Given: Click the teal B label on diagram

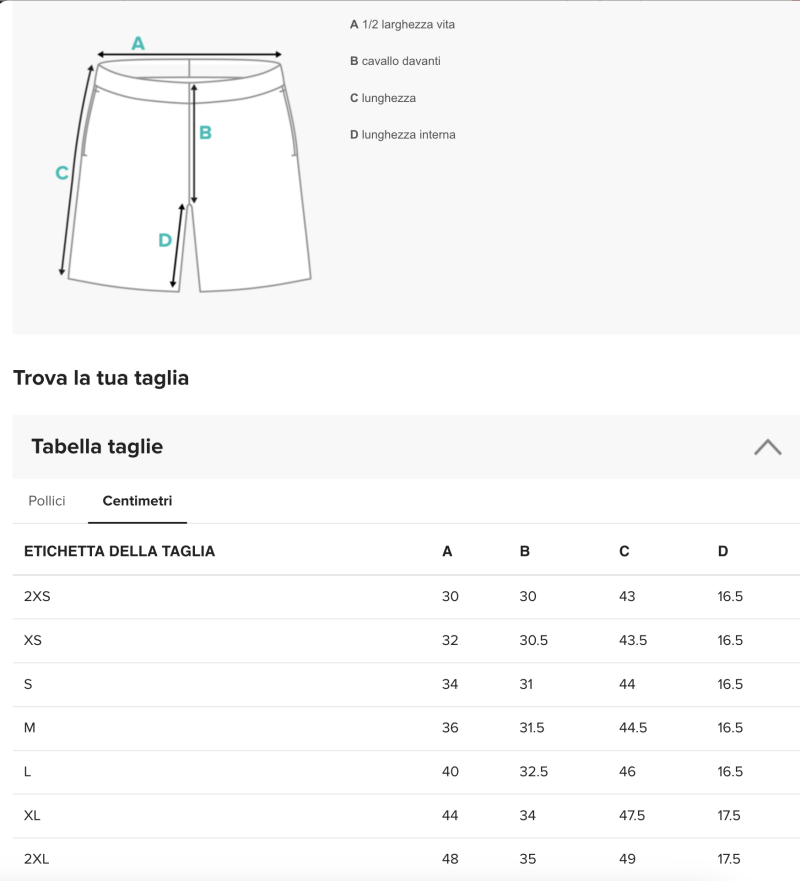Looking at the screenshot, I should 205,132.
